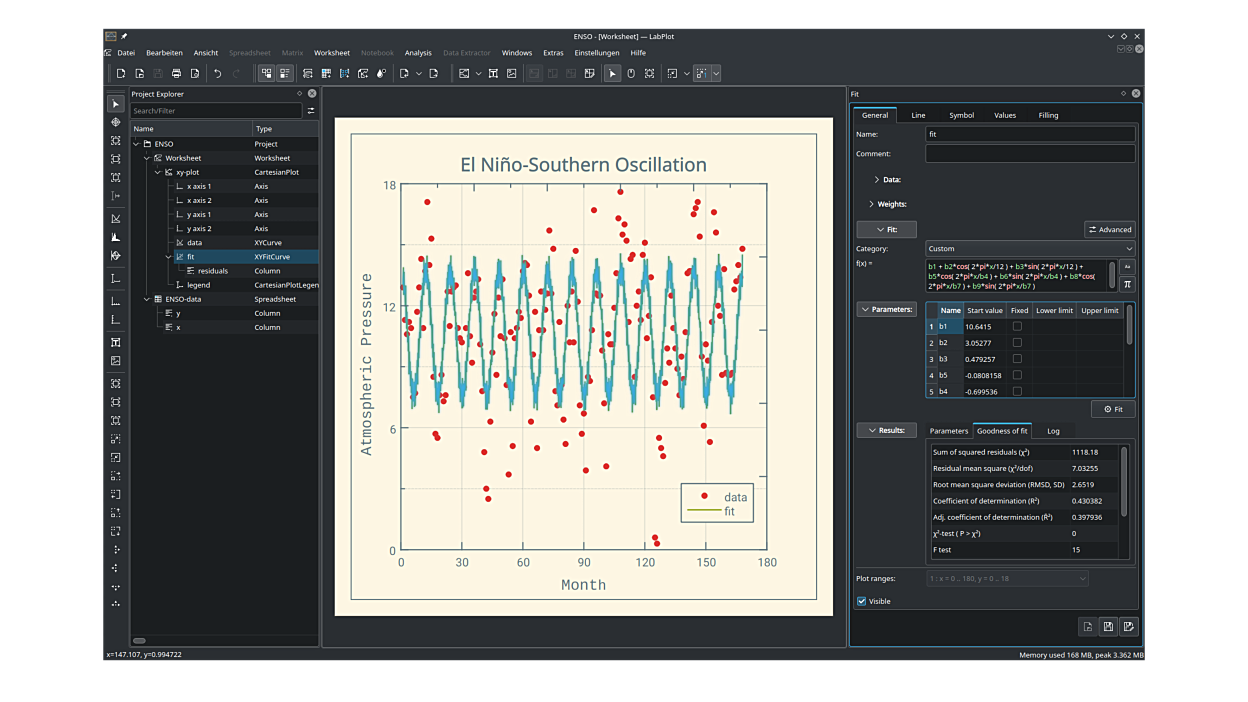Click the crosshair tool in the left sidebar
This screenshot has width=1248, height=702.
[x=116, y=122]
